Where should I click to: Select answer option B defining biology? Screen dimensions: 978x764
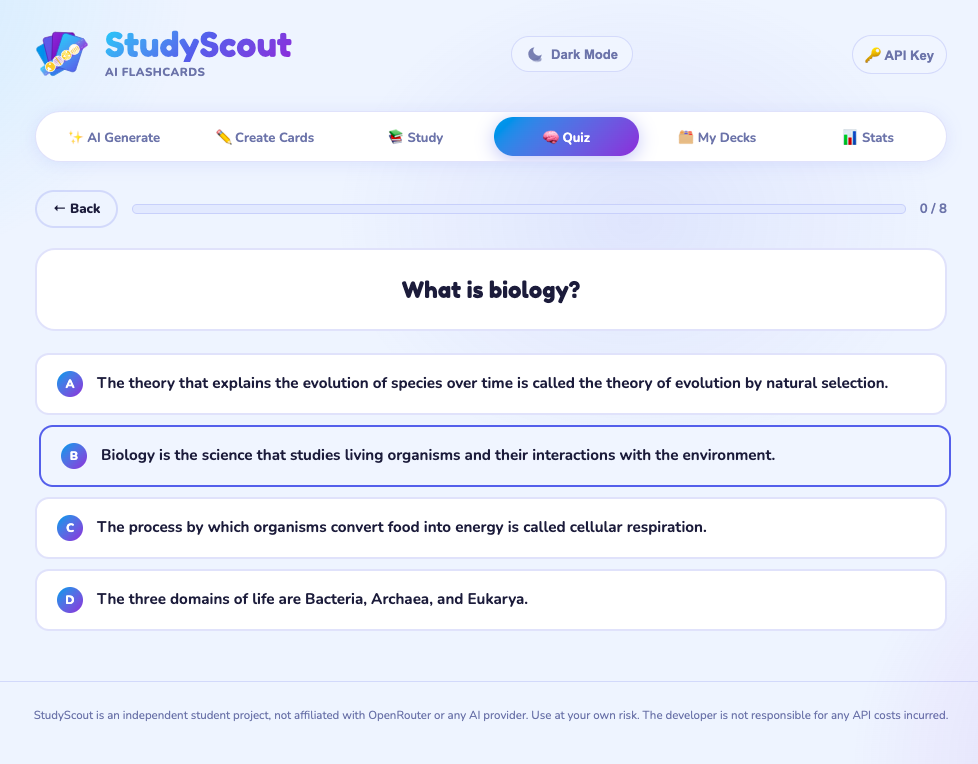tap(490, 455)
